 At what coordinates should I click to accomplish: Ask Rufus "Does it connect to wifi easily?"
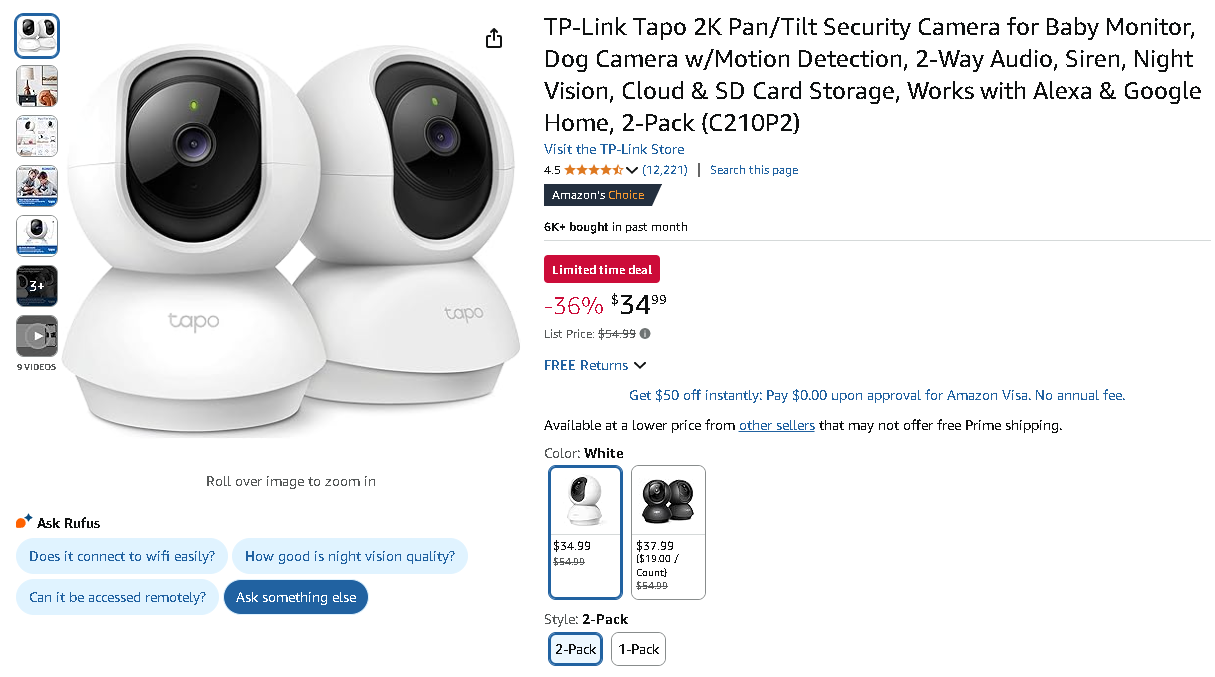[x=122, y=556]
